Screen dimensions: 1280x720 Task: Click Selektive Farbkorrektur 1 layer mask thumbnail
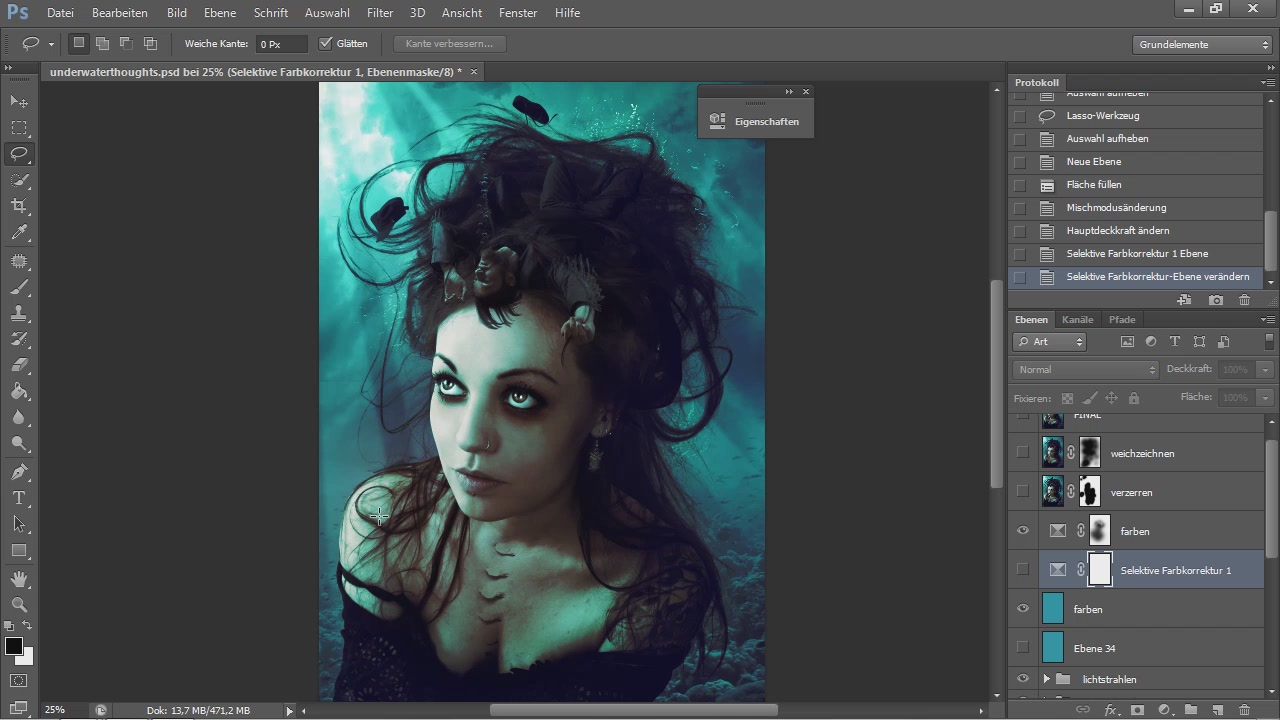pyautogui.click(x=1100, y=570)
